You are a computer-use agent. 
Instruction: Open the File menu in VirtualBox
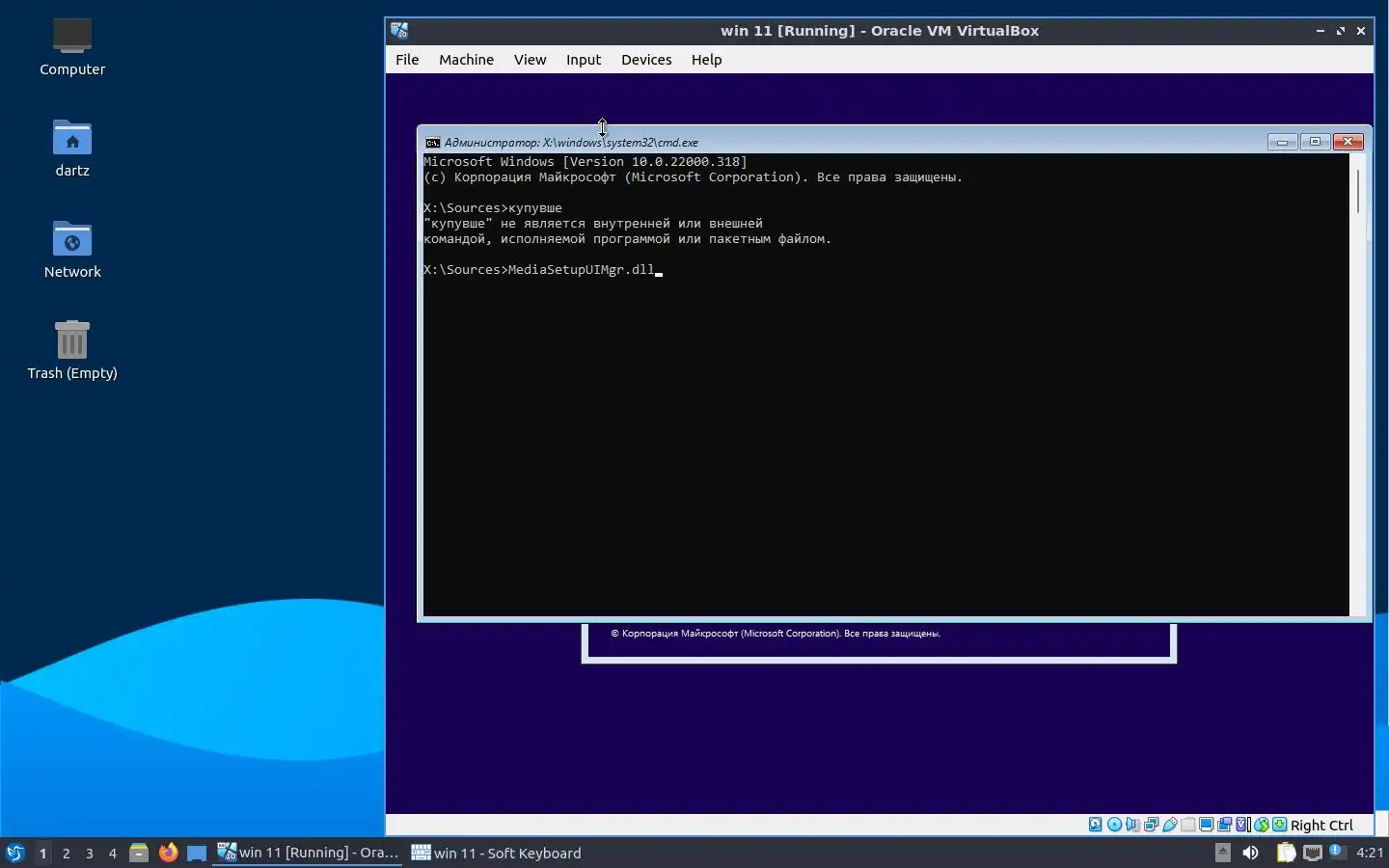pos(407,60)
